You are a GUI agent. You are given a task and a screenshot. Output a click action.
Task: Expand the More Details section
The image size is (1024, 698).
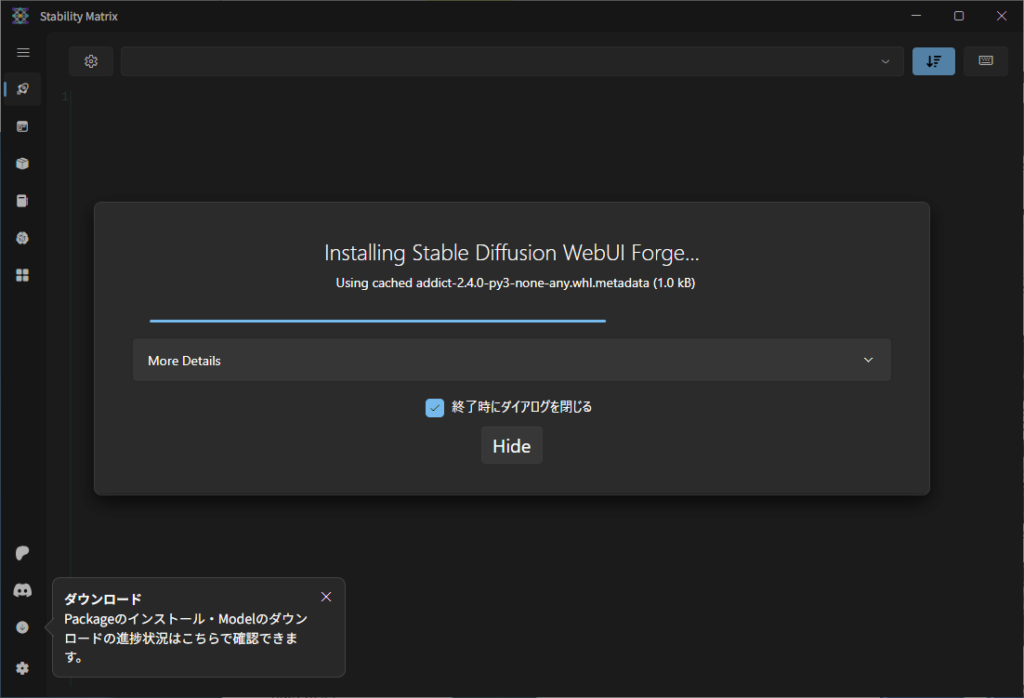512,360
